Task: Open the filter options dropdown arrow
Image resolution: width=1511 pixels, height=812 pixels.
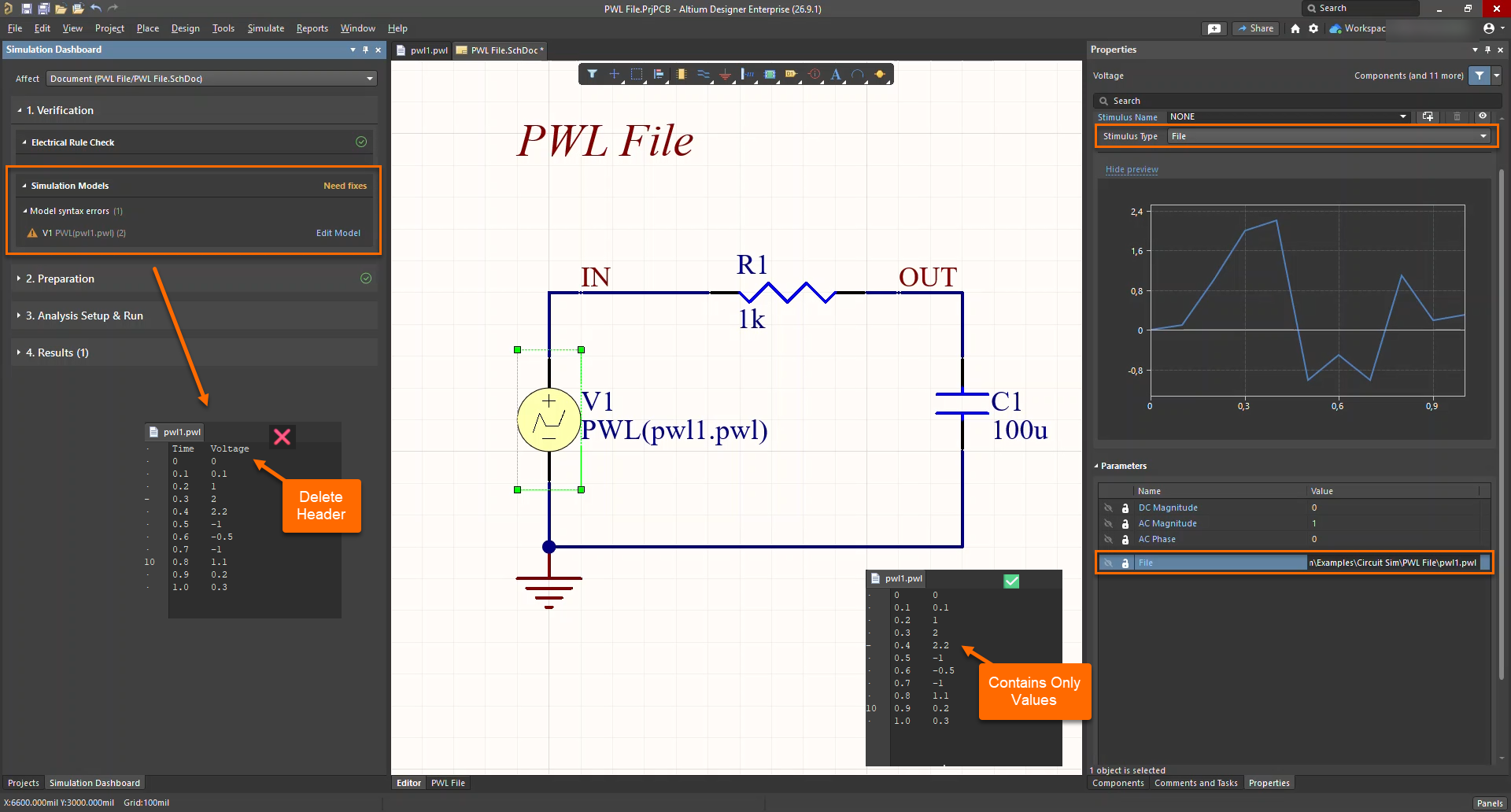Action: coord(1496,76)
